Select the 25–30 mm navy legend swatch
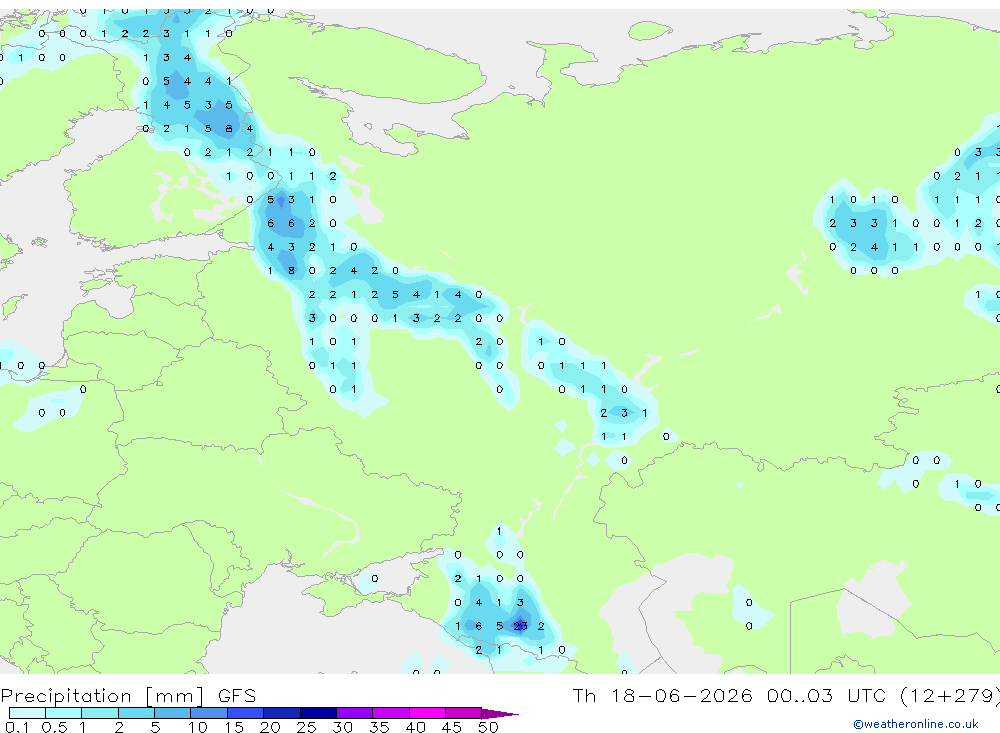Viewport: 1000px width, 733px height. [318, 713]
